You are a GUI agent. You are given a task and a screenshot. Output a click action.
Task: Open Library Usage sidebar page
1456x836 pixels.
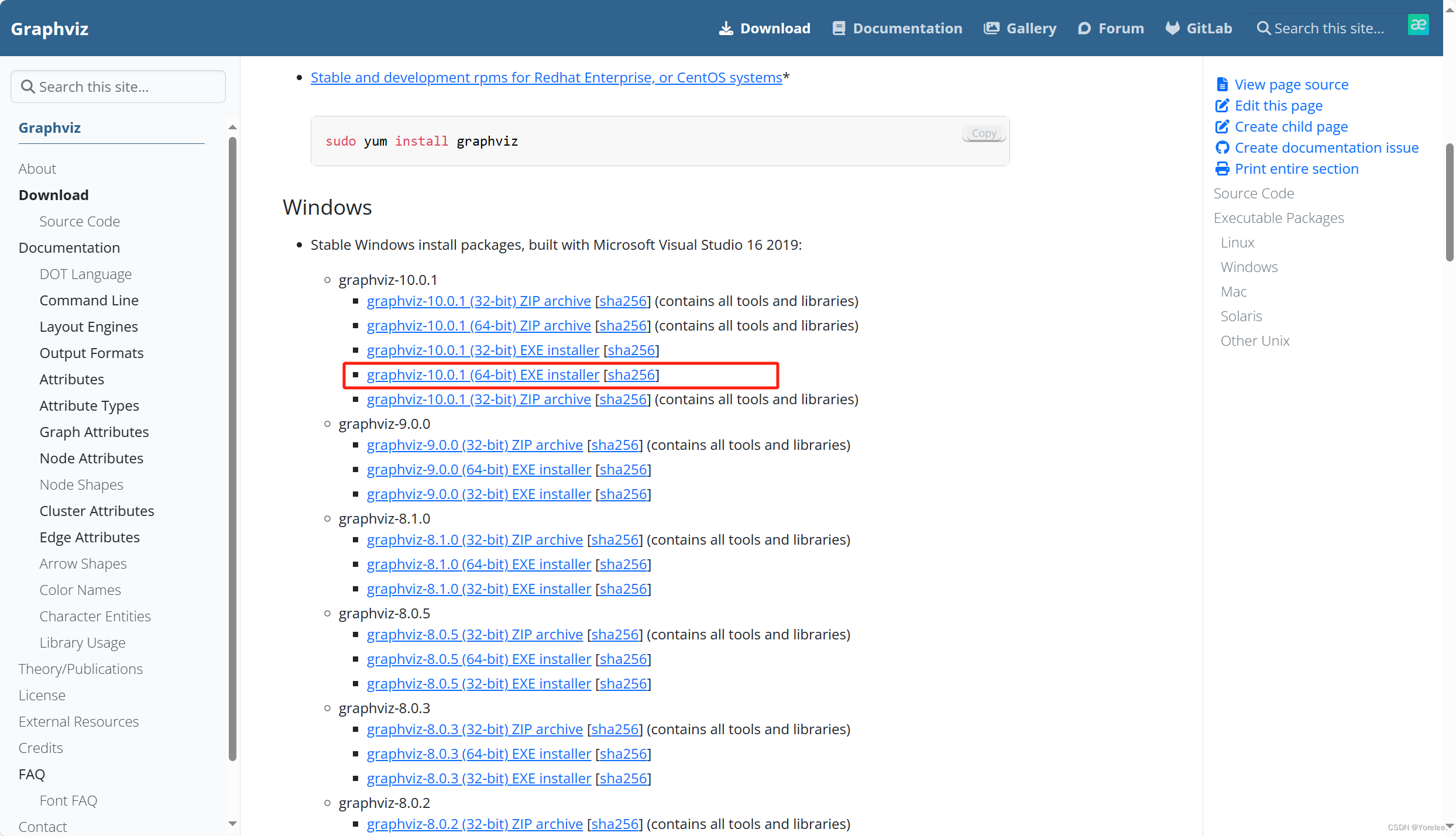[83, 643]
